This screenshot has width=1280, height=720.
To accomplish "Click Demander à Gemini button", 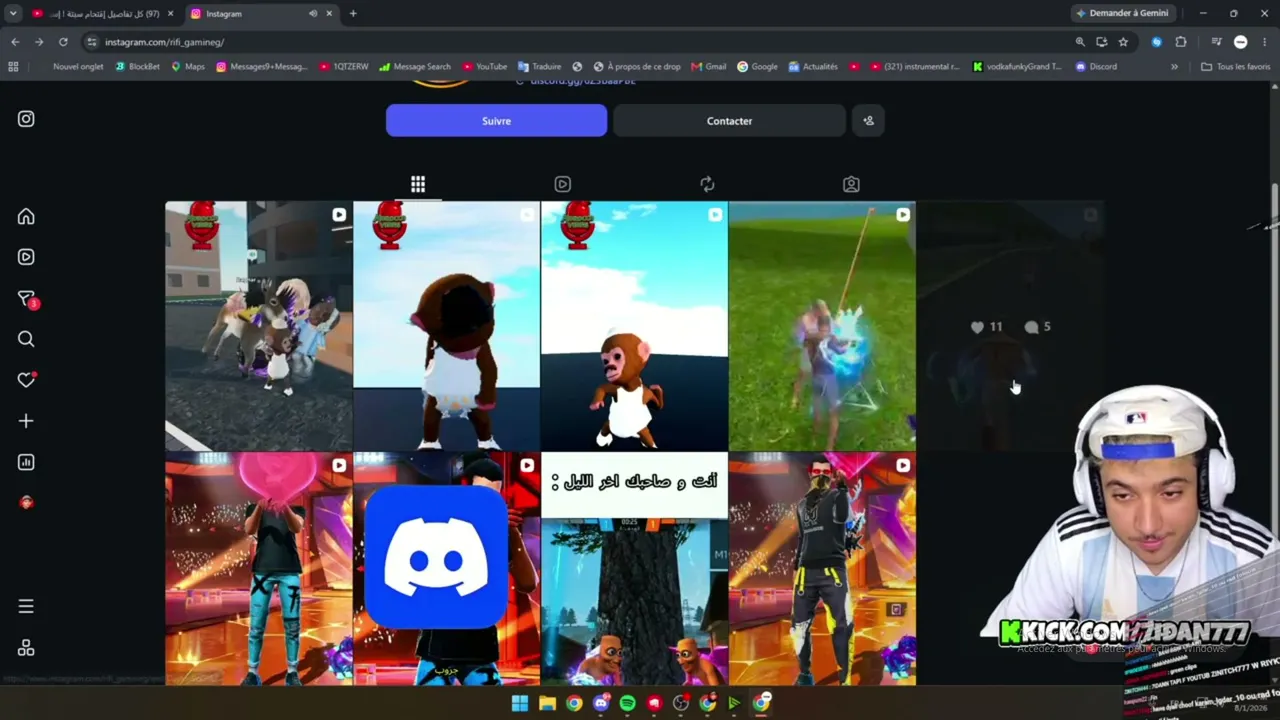I will coord(1122,14).
